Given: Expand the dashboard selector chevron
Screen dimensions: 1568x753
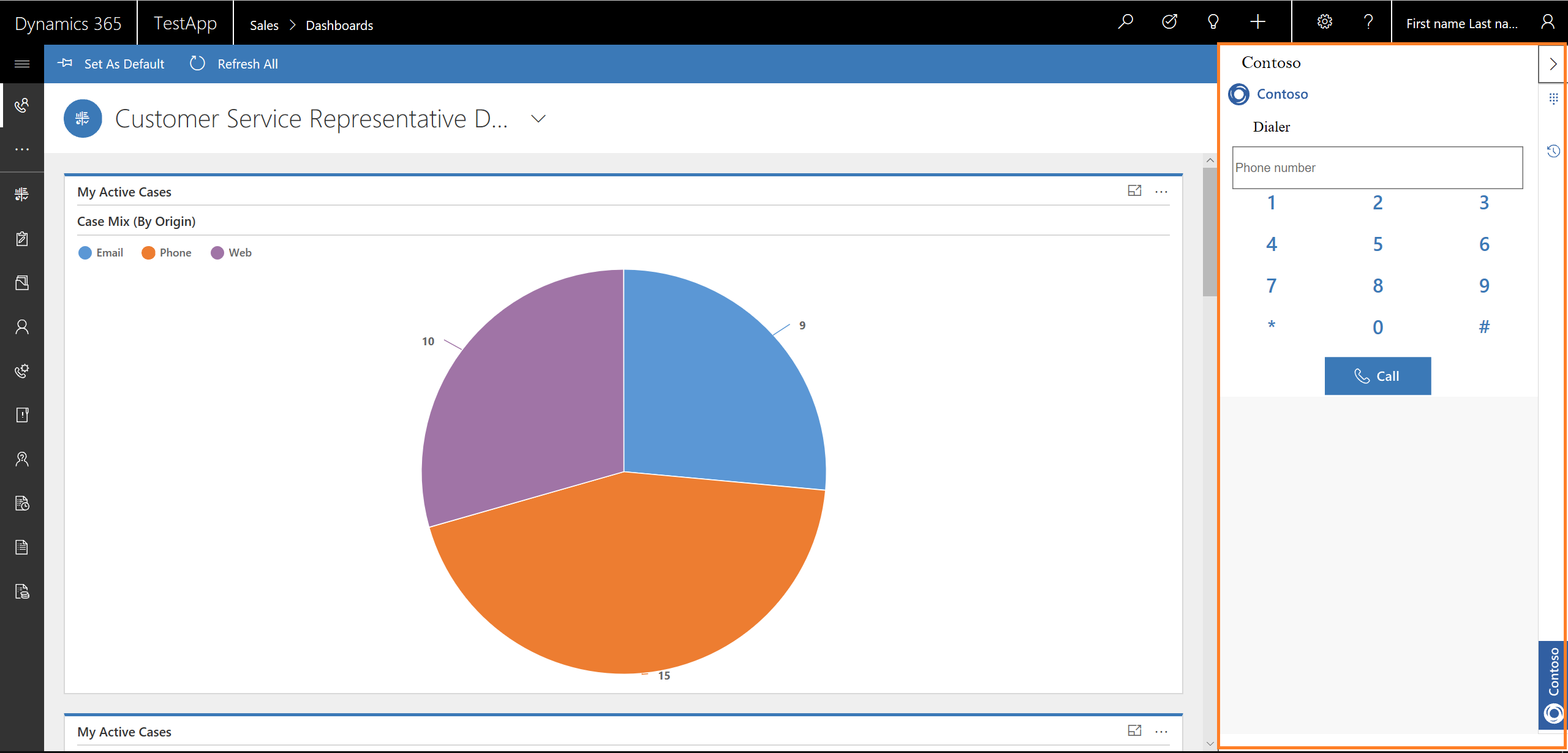Looking at the screenshot, I should (538, 119).
